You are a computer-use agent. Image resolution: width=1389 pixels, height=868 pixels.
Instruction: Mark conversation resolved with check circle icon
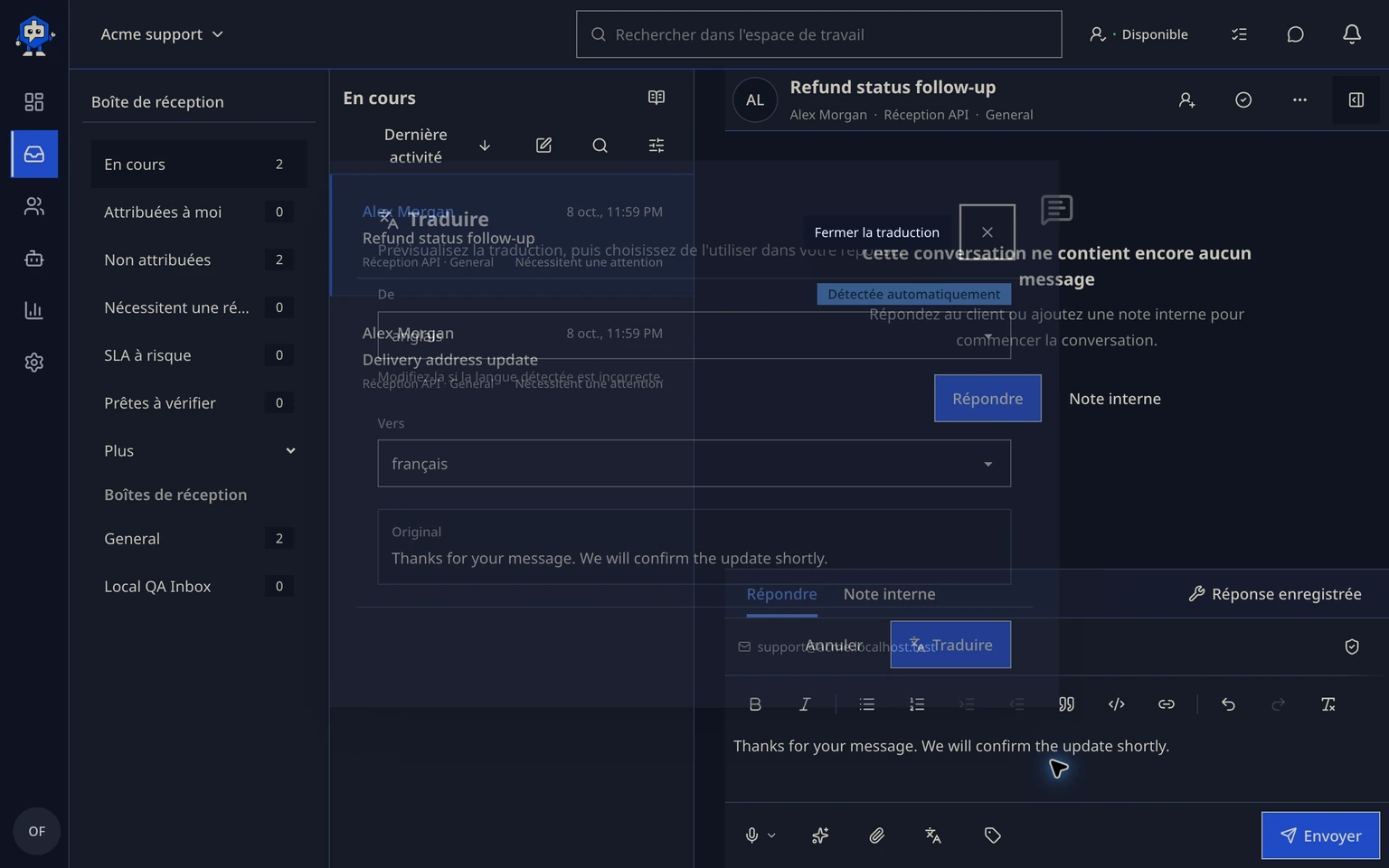(x=1243, y=100)
